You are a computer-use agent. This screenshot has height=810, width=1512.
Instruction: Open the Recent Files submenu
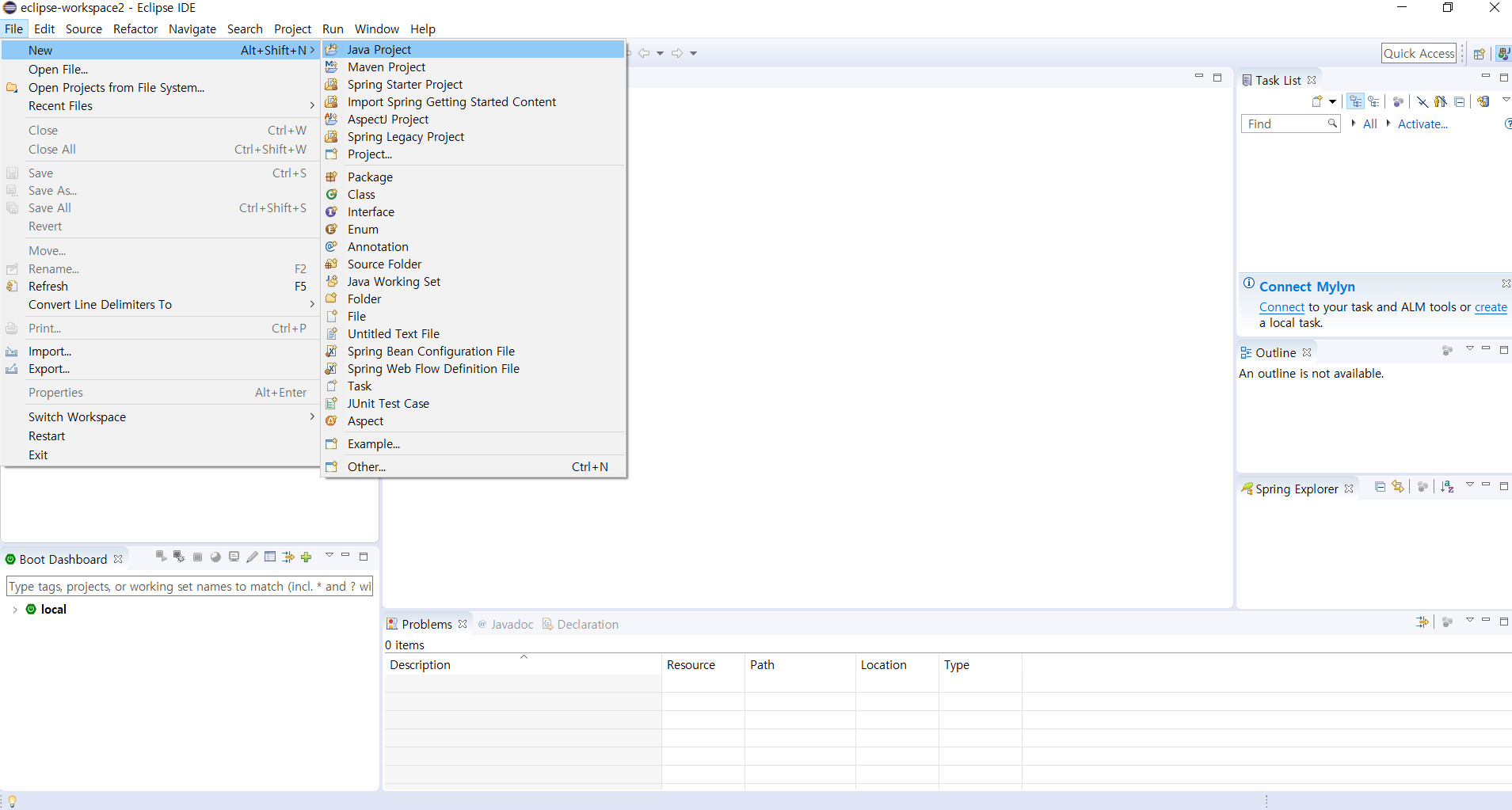click(160, 106)
